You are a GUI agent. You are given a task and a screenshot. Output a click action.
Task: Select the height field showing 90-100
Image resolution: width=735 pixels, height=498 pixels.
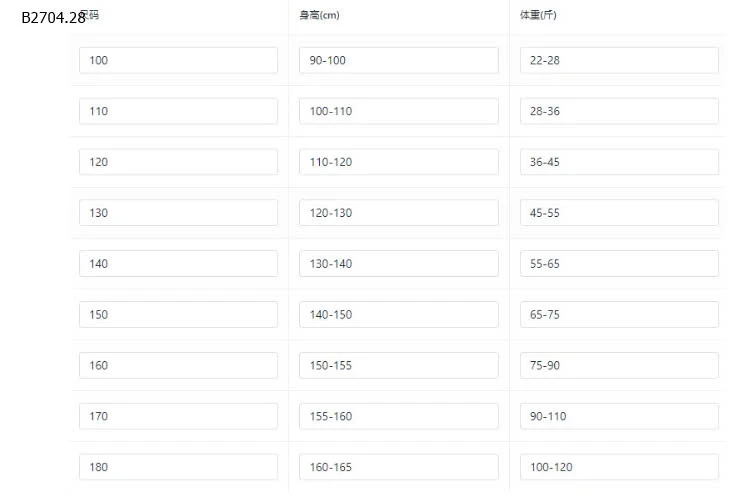click(398, 60)
